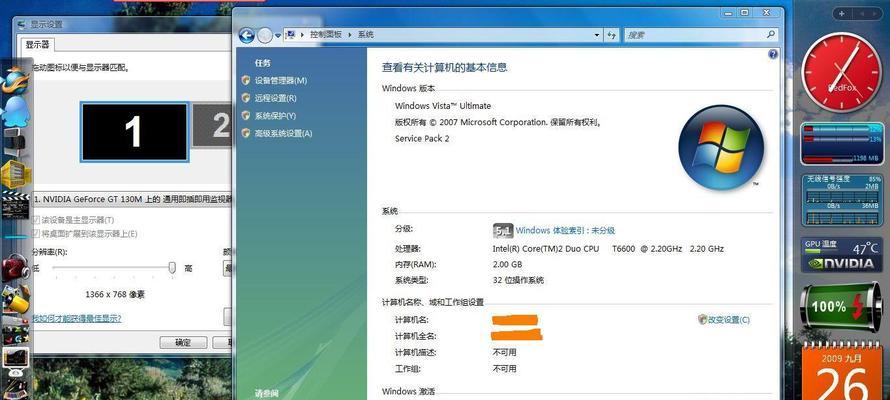890x400 pixels.
Task: Launch the red headphones dock icon
Action: tap(15, 267)
